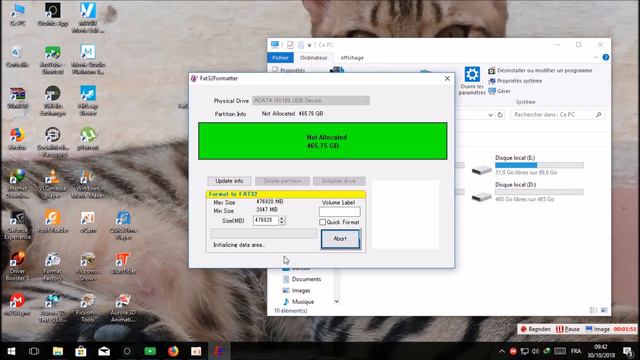Image resolution: width=640 pixels, height=360 pixels.
Task: Click the Beenden stop recording button
Action: [x=535, y=329]
